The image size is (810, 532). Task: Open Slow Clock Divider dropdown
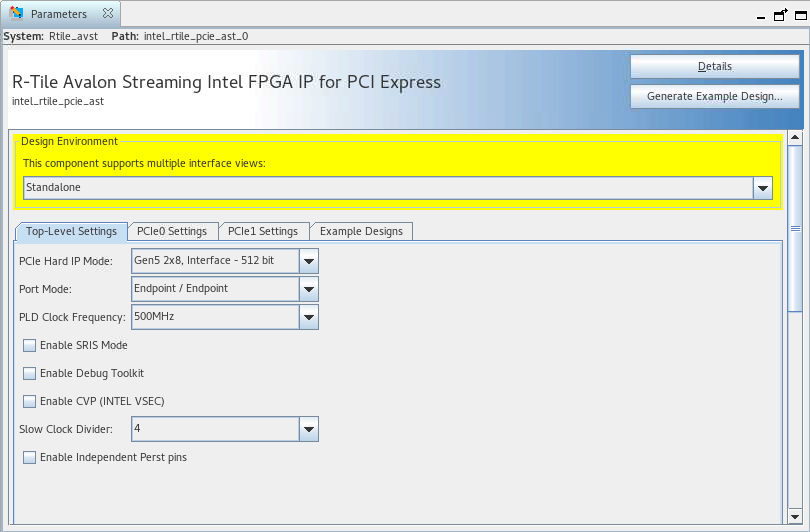point(309,429)
